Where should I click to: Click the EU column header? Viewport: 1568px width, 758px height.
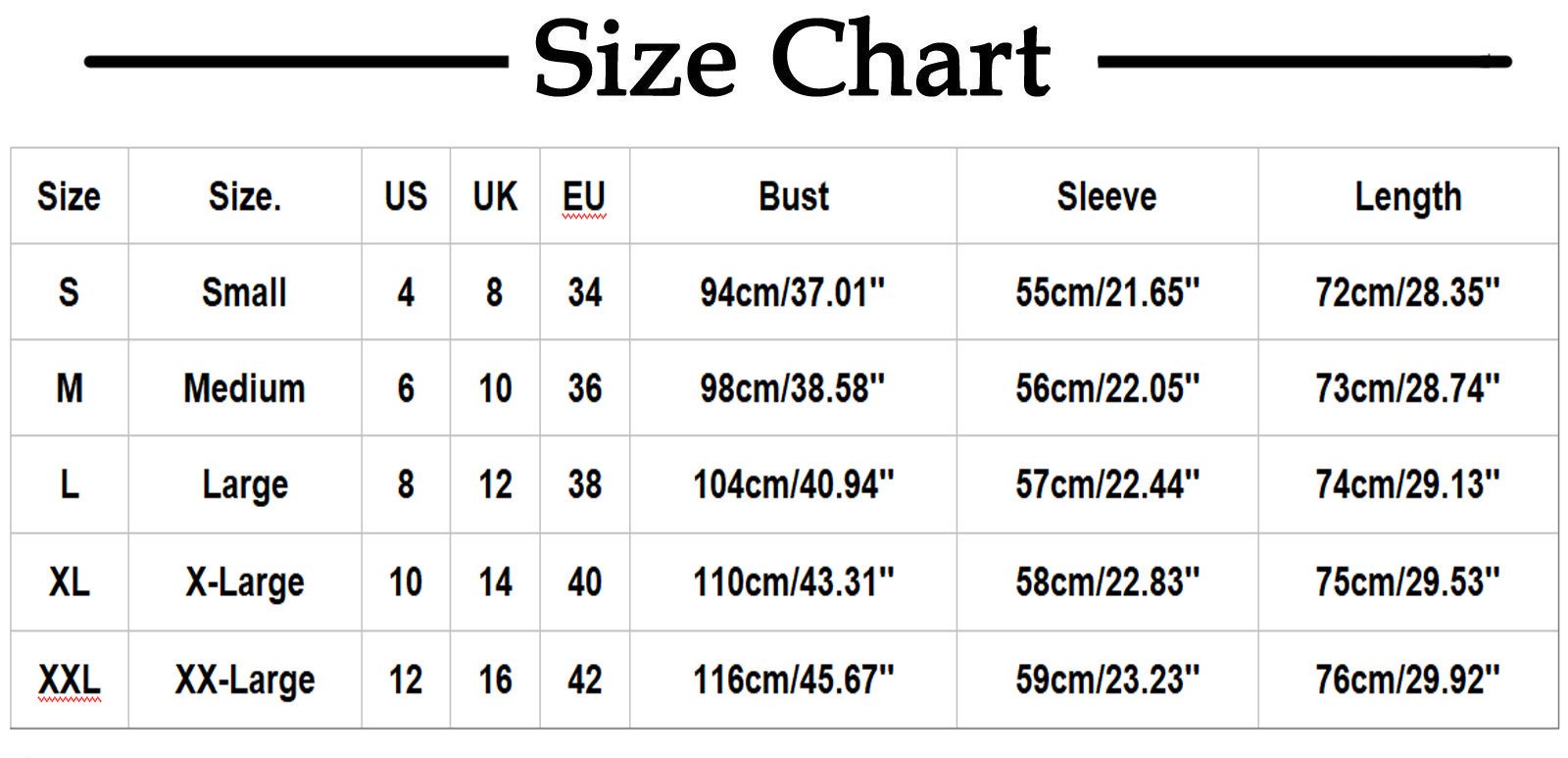click(x=584, y=197)
